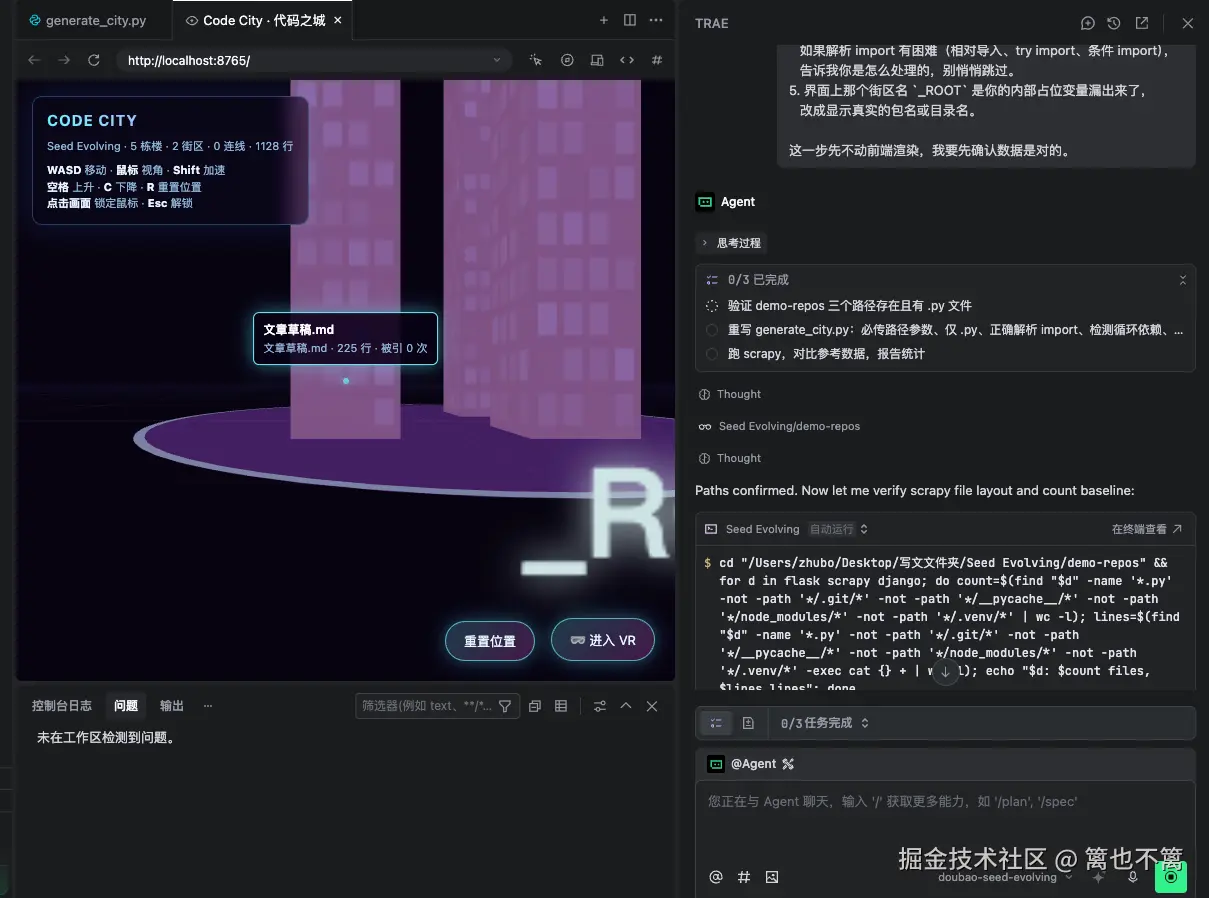Add a new editor tab with plus icon
Viewport: 1209px width, 898px height.
click(x=603, y=20)
